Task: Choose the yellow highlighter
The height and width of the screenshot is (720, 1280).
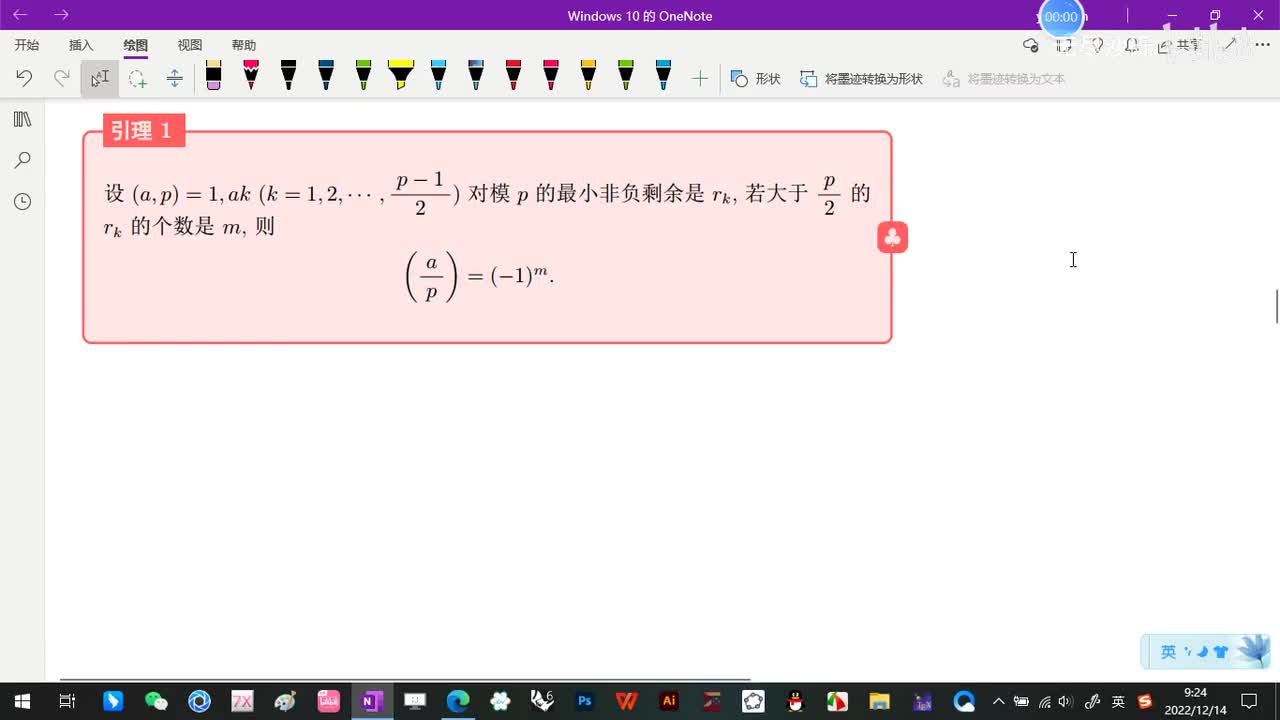Action: (401, 76)
